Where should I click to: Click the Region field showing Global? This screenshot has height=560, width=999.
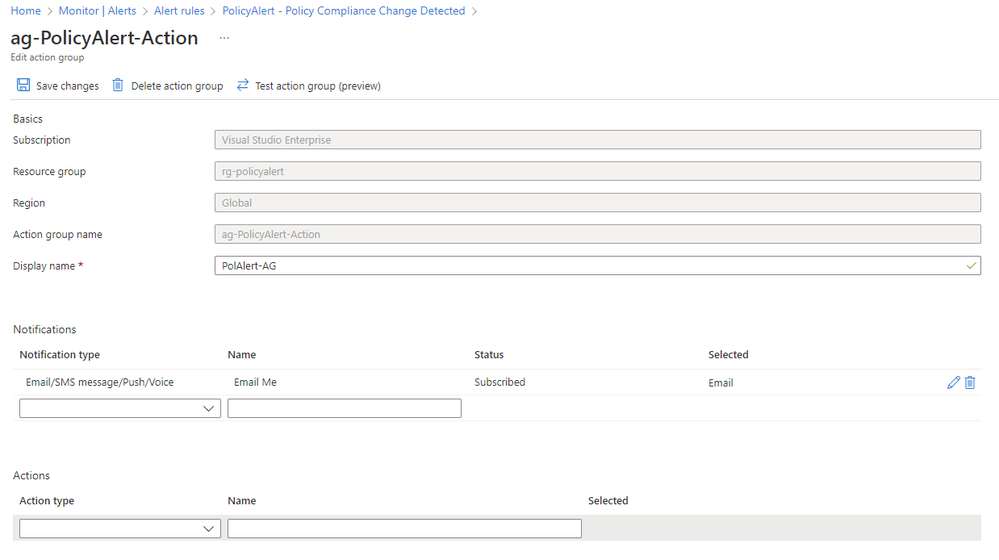pyautogui.click(x=598, y=203)
